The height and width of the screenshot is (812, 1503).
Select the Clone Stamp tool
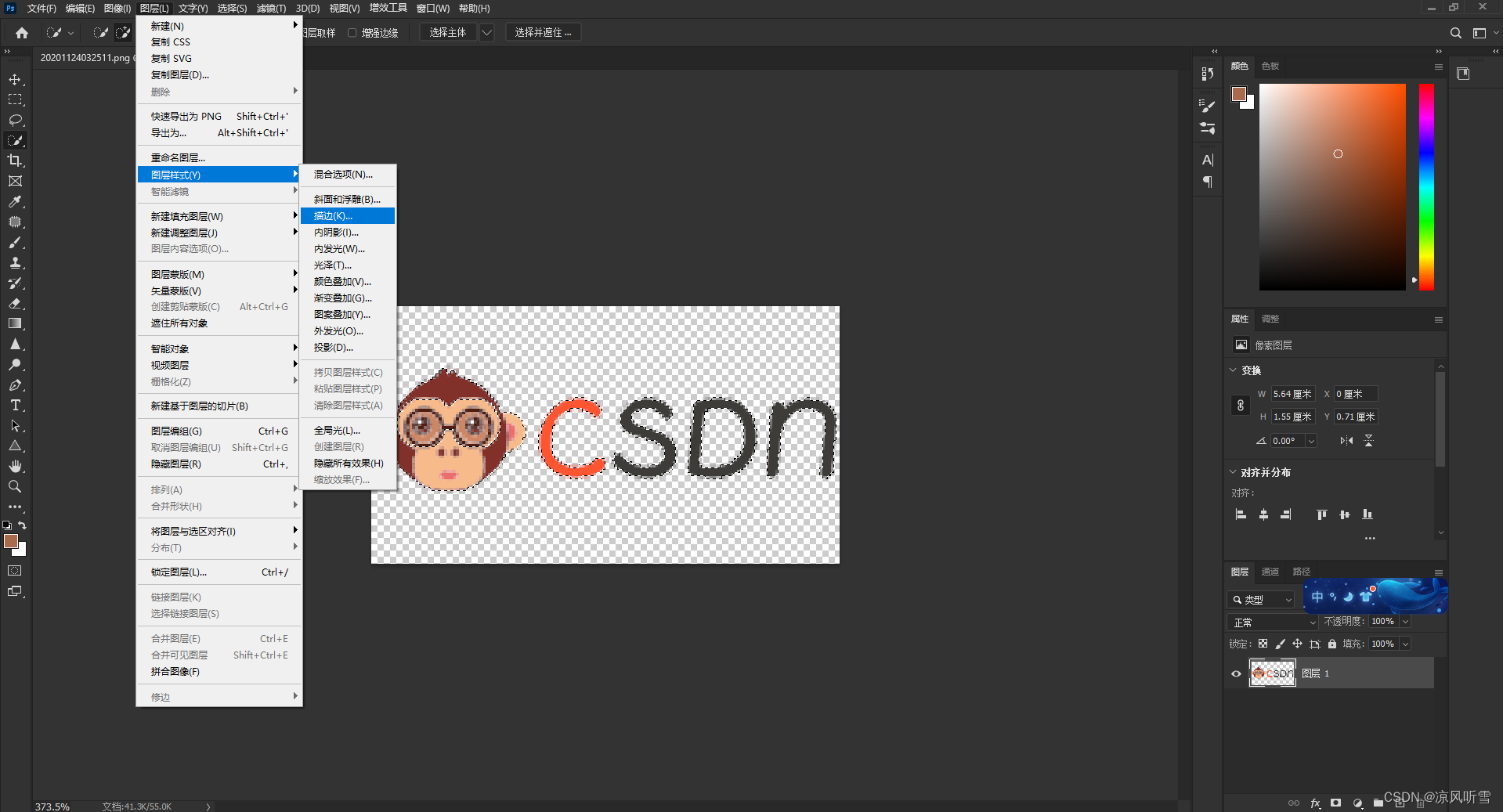click(15, 263)
